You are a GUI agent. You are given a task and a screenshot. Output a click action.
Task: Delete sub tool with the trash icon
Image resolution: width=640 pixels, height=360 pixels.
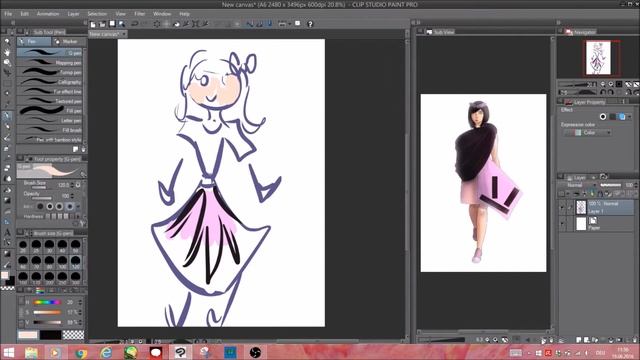(x=83, y=149)
